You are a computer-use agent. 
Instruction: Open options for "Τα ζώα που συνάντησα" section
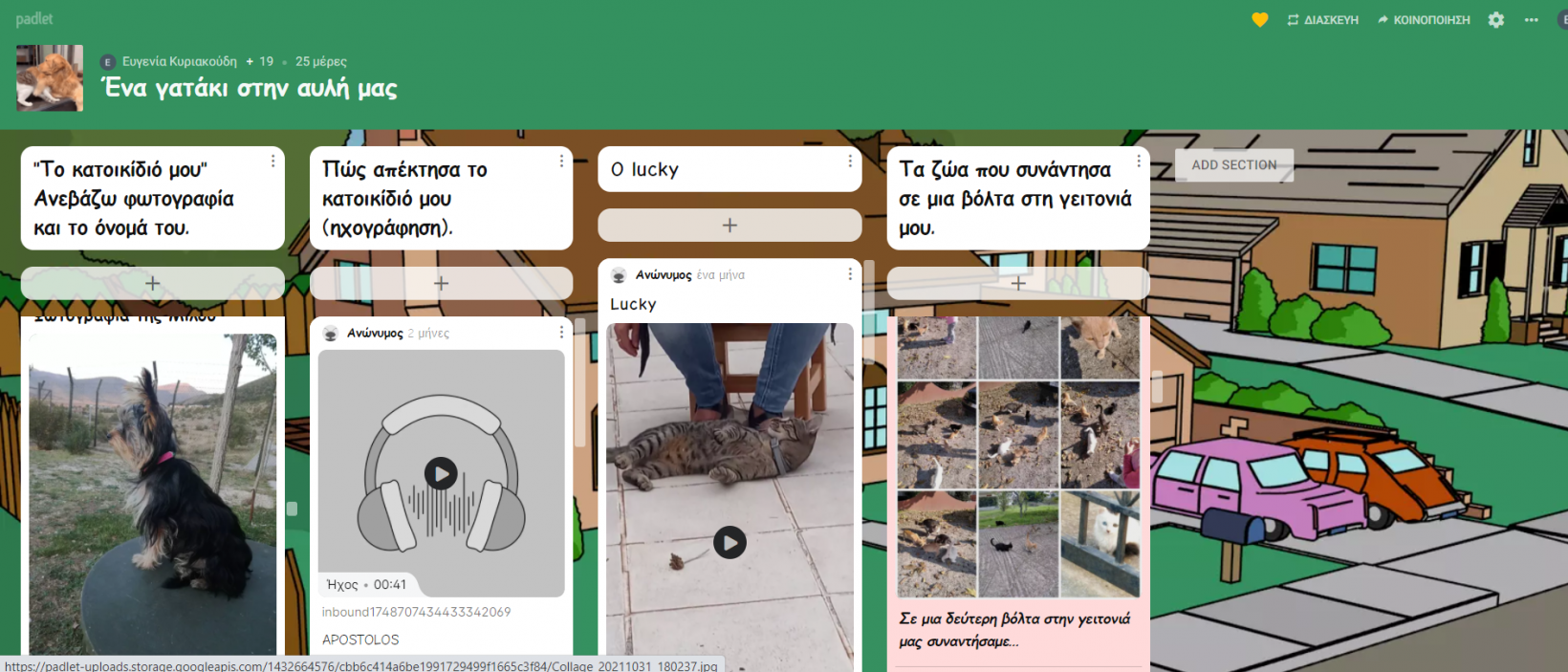click(1138, 162)
